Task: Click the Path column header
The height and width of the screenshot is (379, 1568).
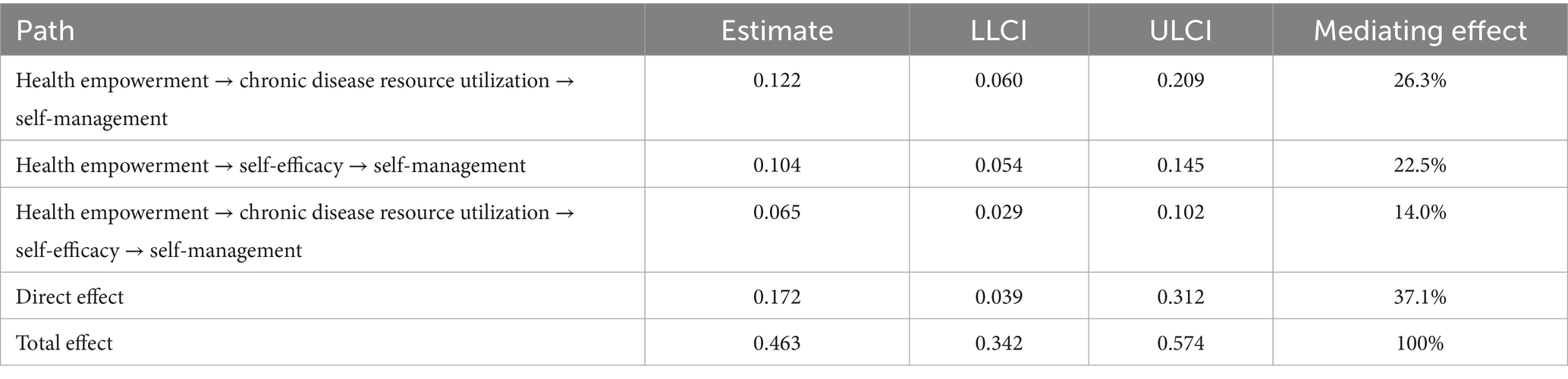Action: pos(46,31)
